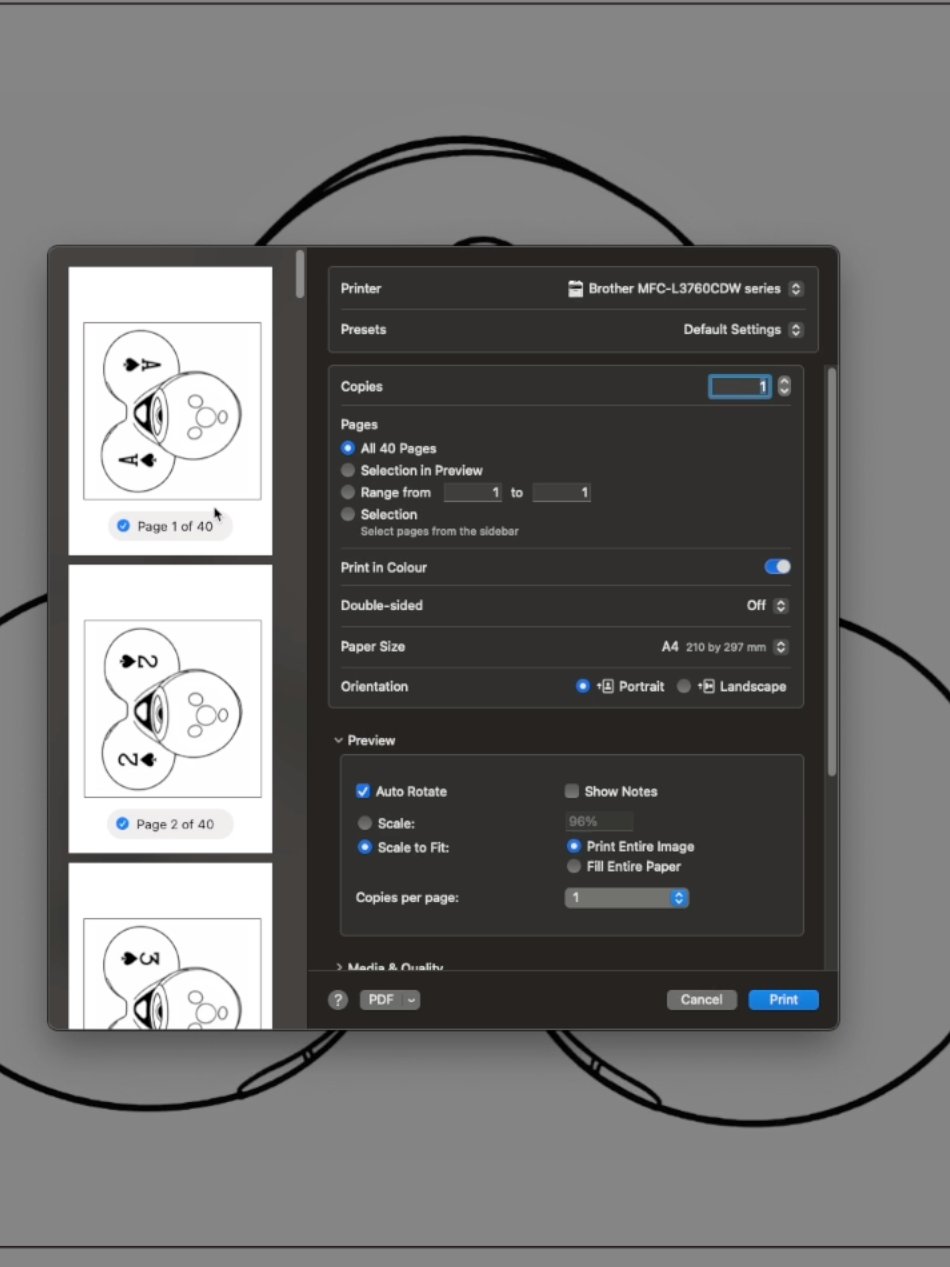This screenshot has width=950, height=1267.
Task: Open the Copies per page dropdown
Action: pos(627,898)
